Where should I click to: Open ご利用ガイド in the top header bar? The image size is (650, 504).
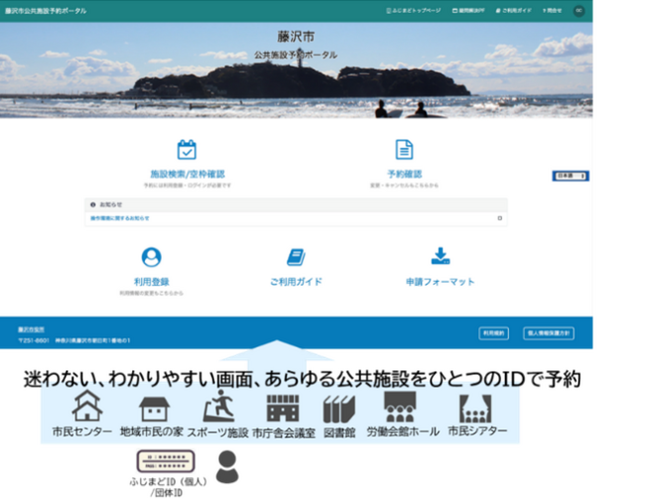(x=513, y=11)
